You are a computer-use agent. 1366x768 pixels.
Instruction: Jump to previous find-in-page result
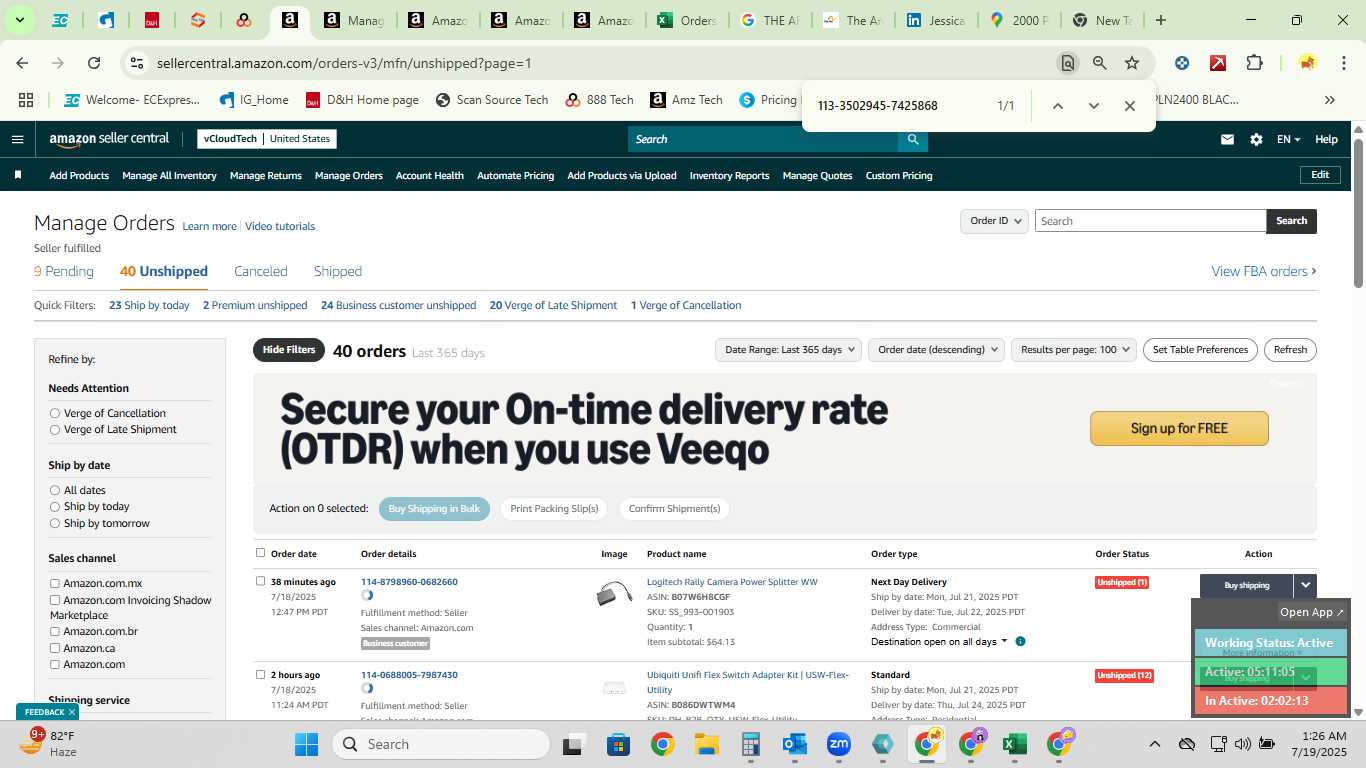[1057, 106]
